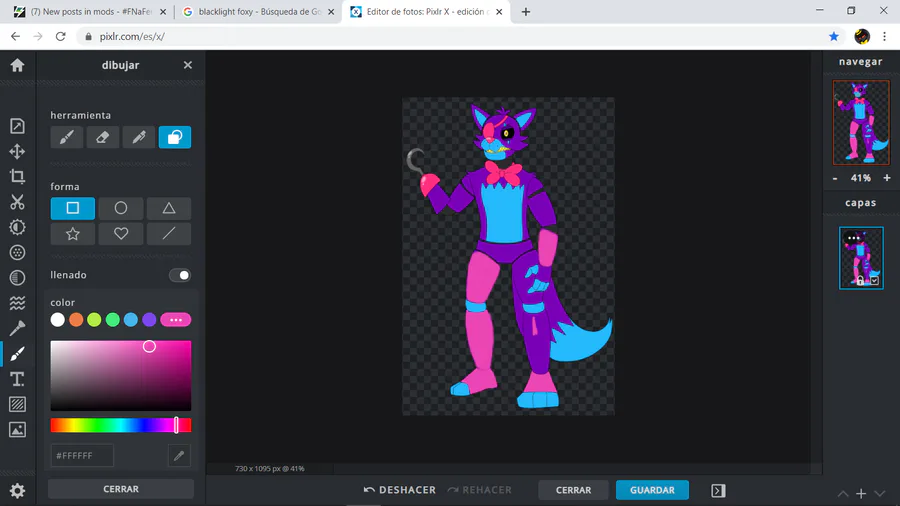Click REHACER redo button
This screenshot has width=900, height=506.
(480, 490)
